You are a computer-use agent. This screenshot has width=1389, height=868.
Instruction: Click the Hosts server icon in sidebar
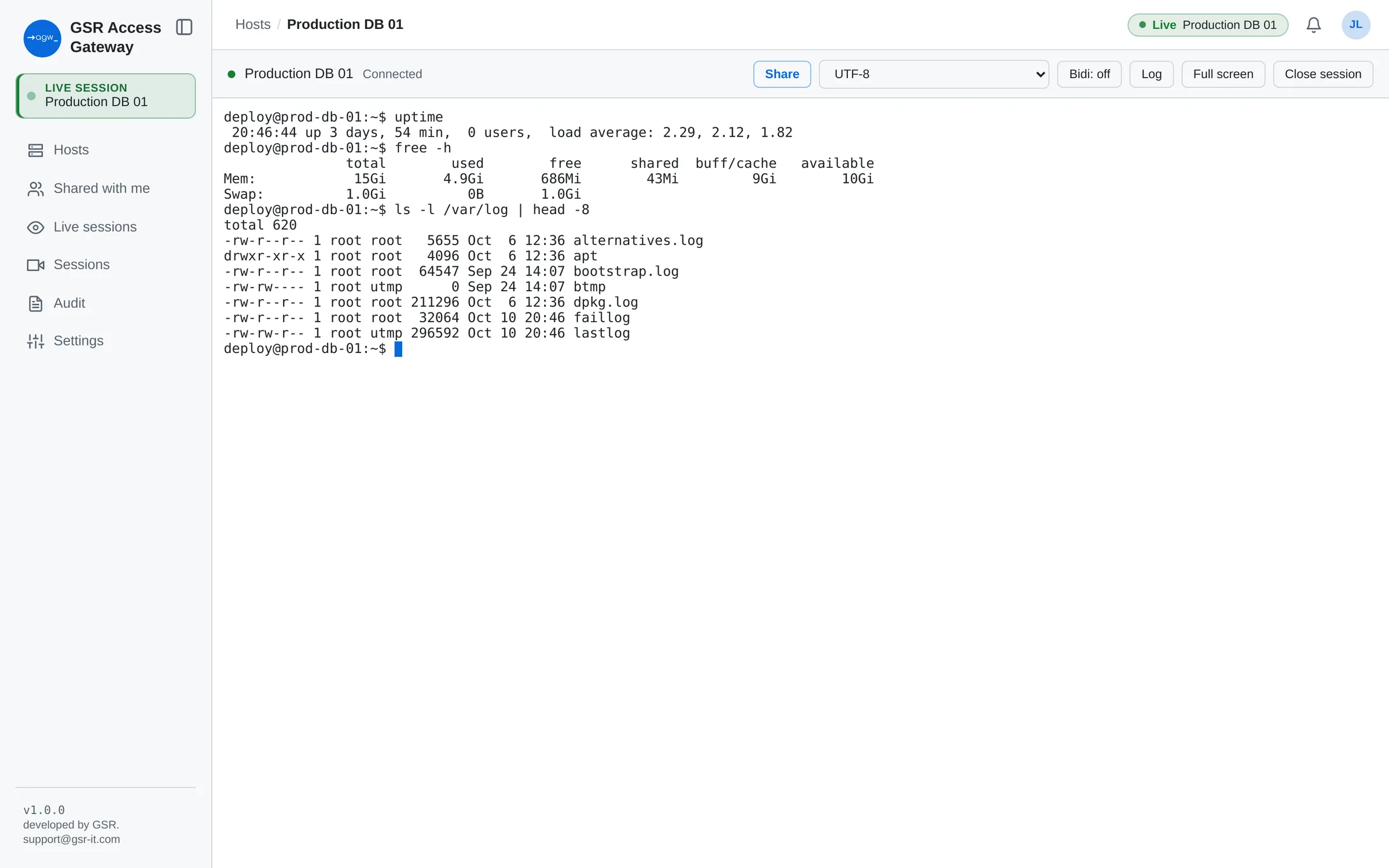point(35,150)
